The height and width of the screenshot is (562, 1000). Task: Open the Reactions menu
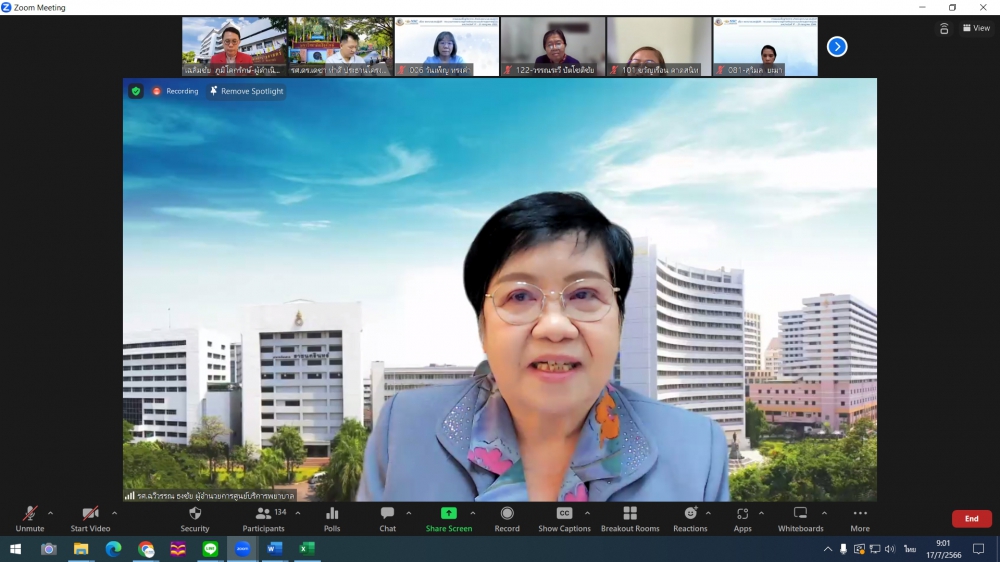(x=690, y=518)
